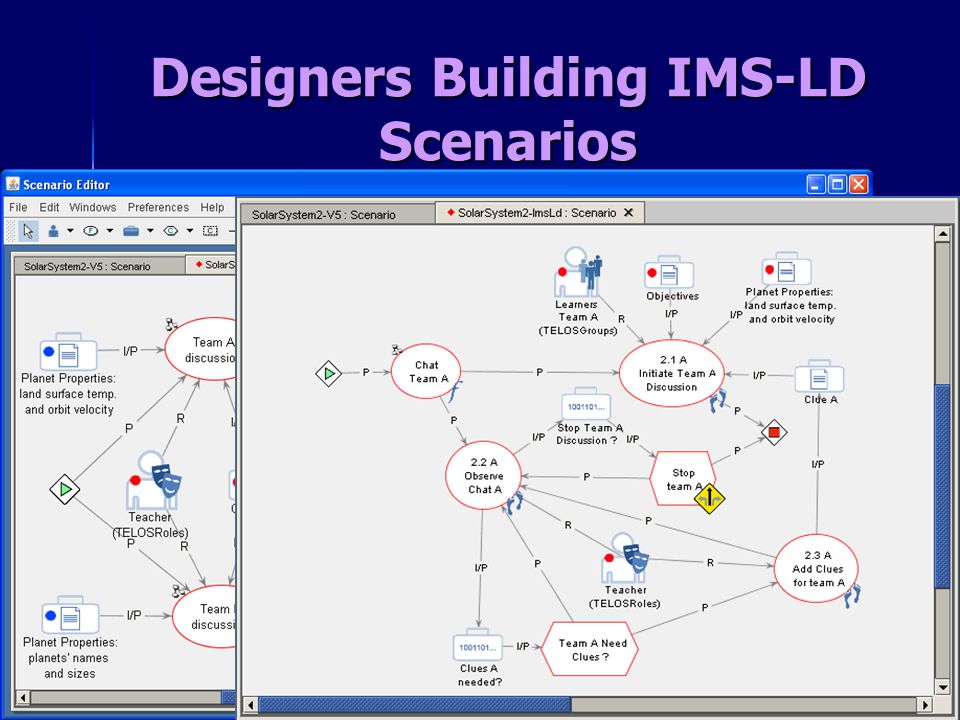The image size is (960, 720).
Task: Select Teacher masks actor in back window
Action: coord(154,481)
